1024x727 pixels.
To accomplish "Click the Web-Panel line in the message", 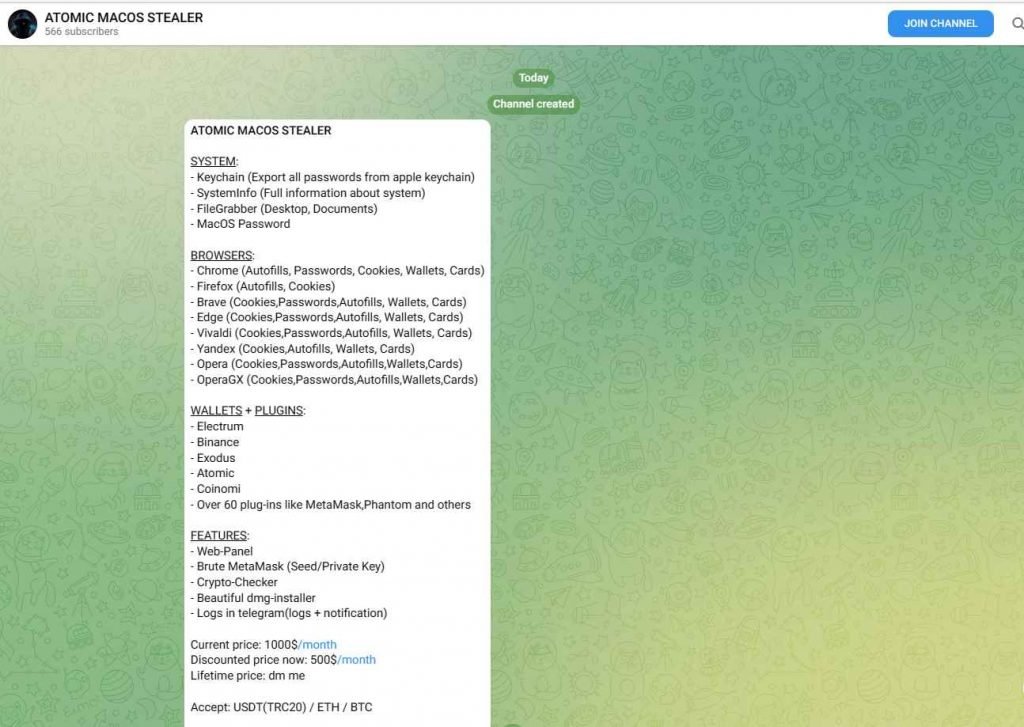I will [x=224, y=551].
